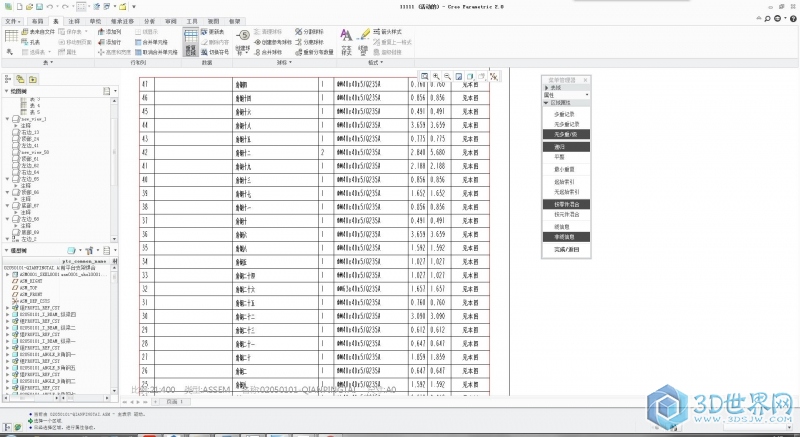
Task: Click zoom out magnifier in graphics toolbar
Action: click(x=447, y=76)
